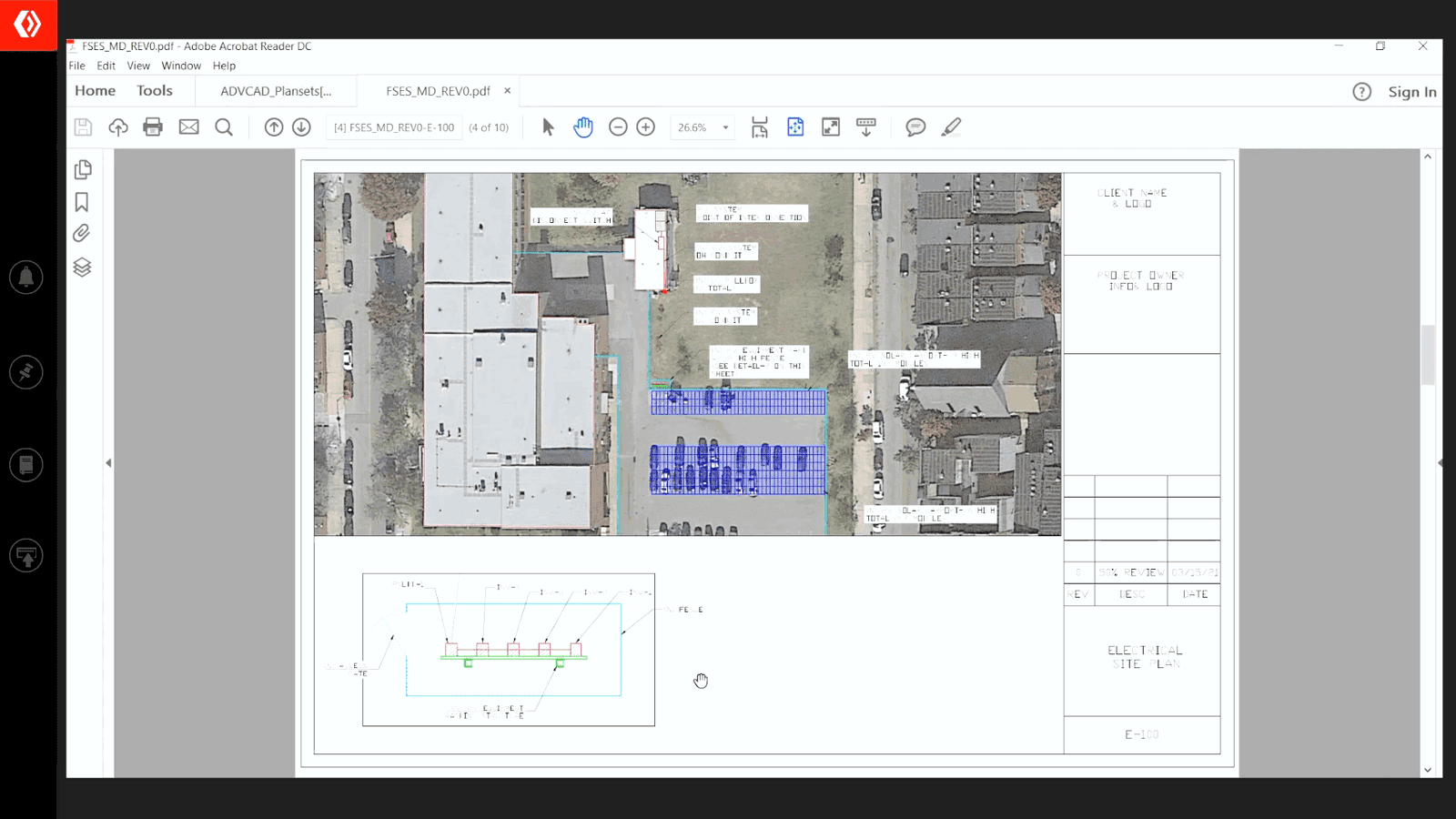The height and width of the screenshot is (819, 1456).
Task: Show the Attachments paperclip panel
Action: click(82, 234)
